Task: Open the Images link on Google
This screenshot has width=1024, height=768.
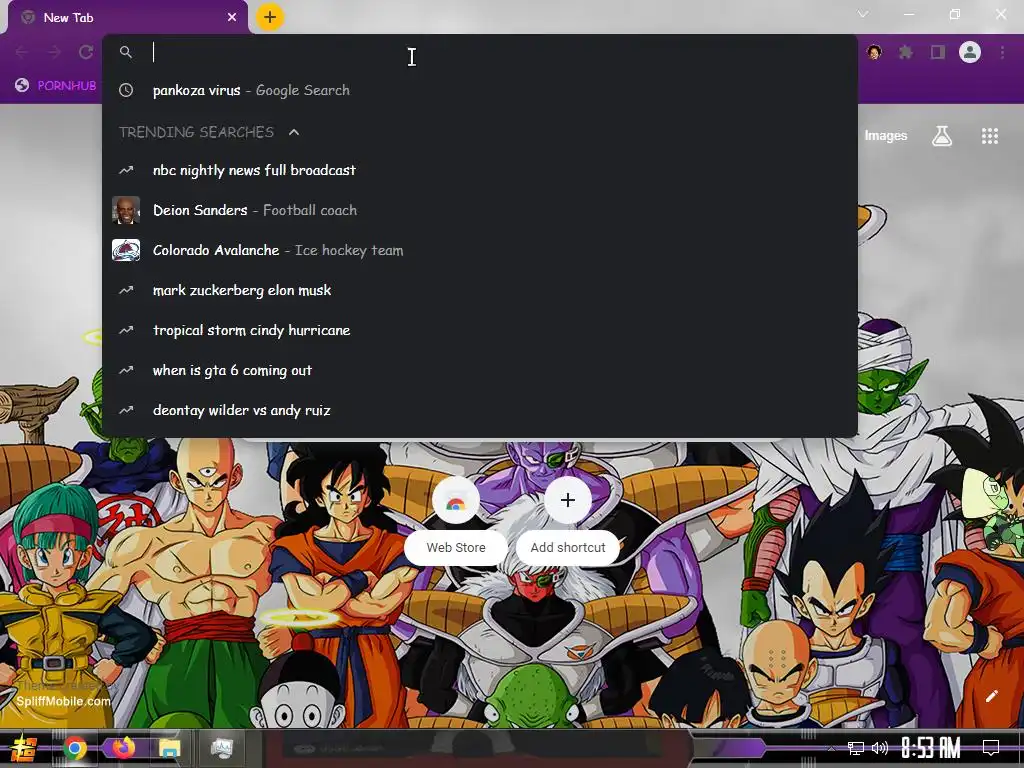Action: (886, 135)
